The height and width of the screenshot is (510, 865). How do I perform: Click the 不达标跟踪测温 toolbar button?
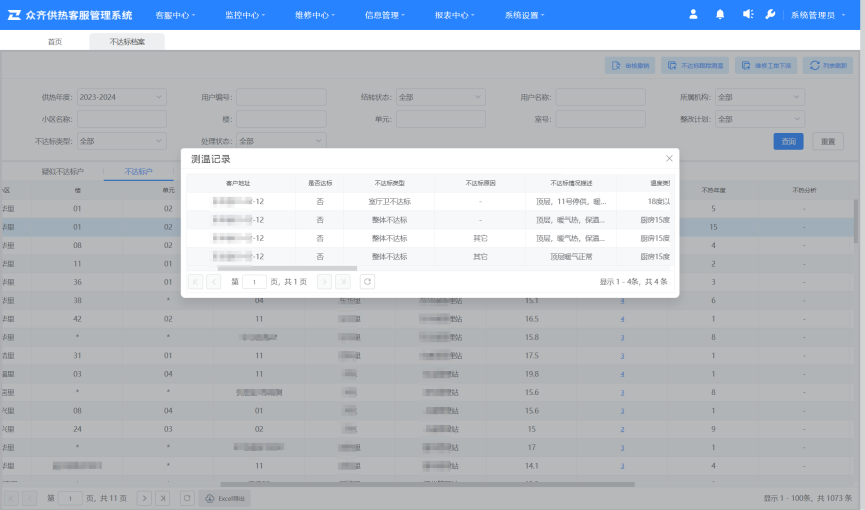coord(695,66)
